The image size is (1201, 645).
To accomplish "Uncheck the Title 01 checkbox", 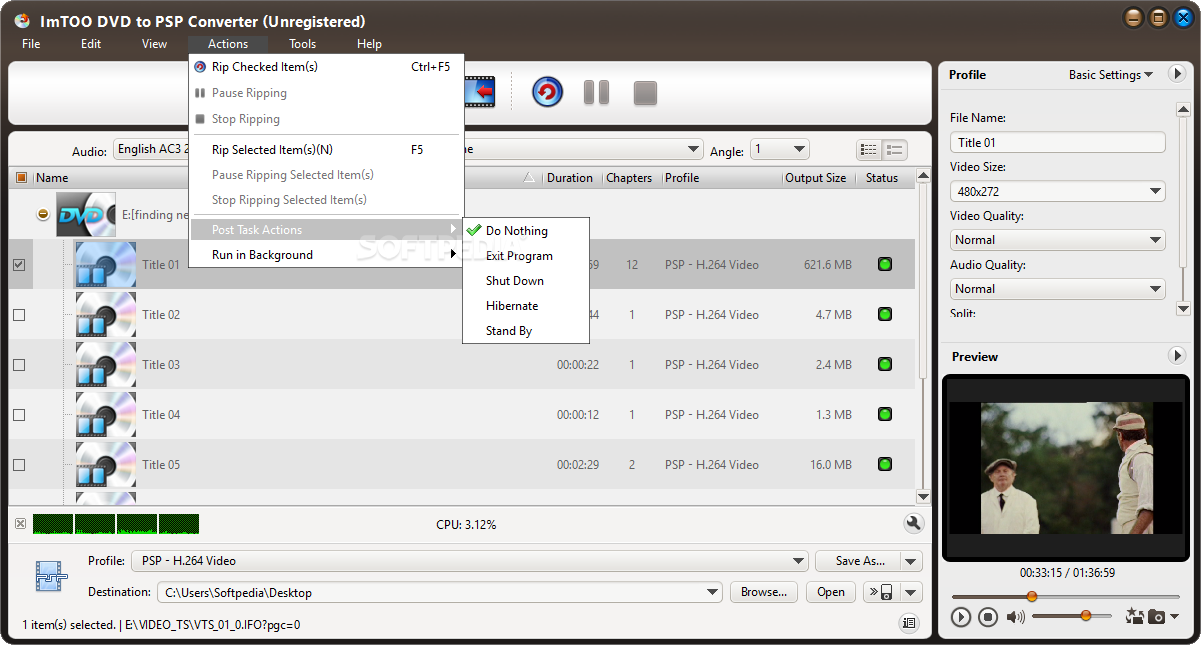I will click(x=19, y=265).
